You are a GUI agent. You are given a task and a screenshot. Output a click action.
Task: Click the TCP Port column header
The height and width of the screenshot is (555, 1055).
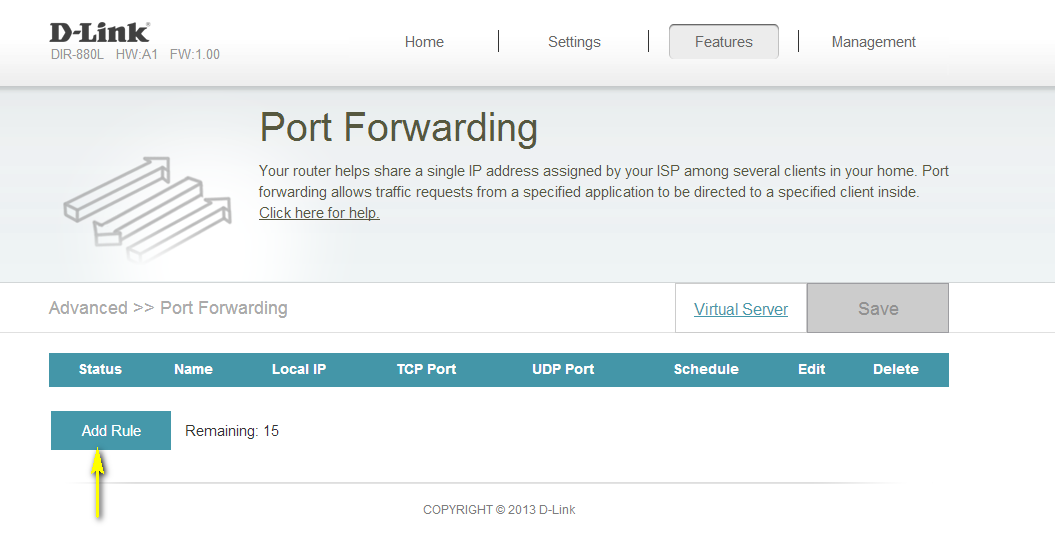click(x=426, y=369)
